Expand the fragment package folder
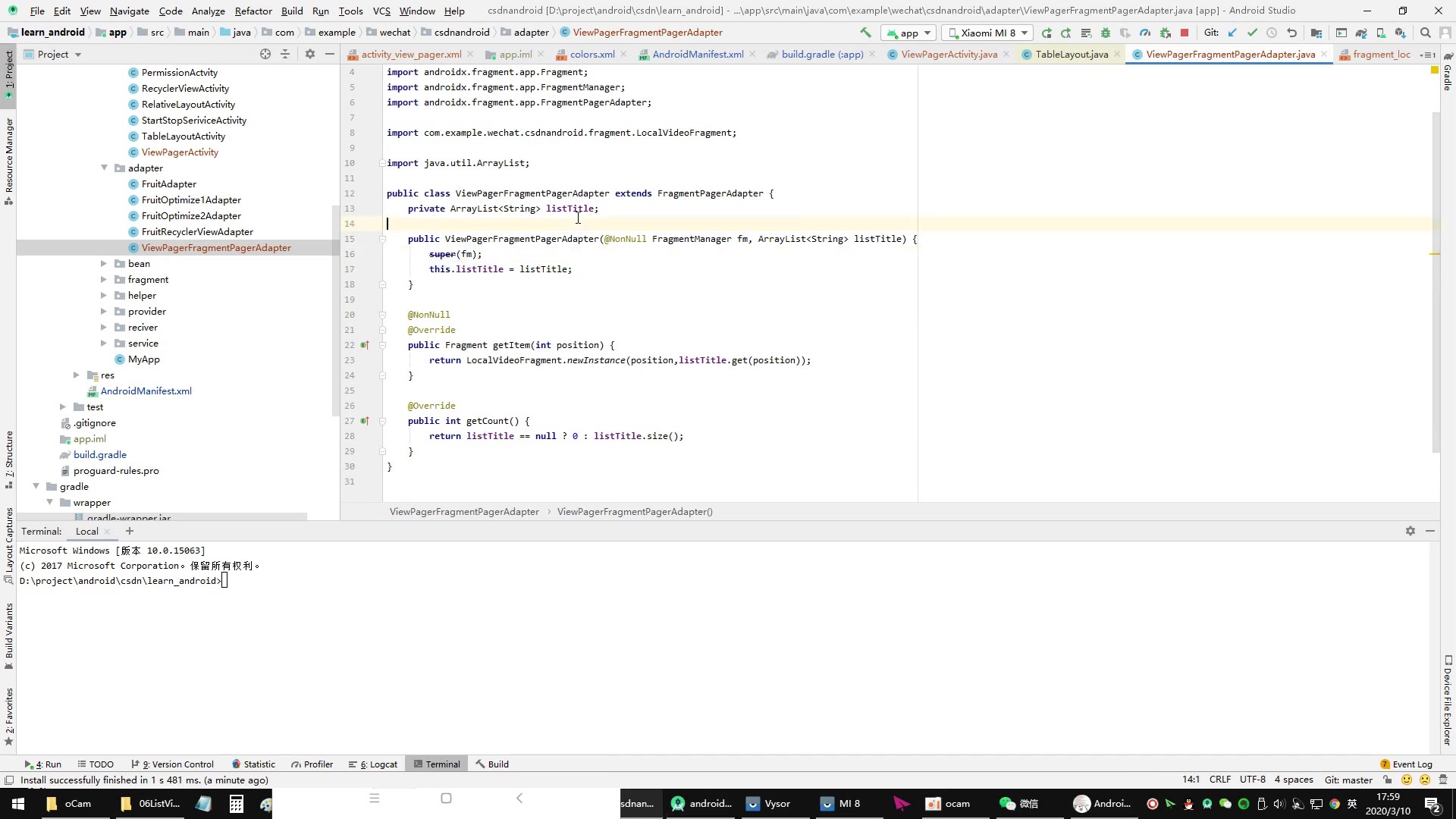This screenshot has height=819, width=1456. pos(104,280)
